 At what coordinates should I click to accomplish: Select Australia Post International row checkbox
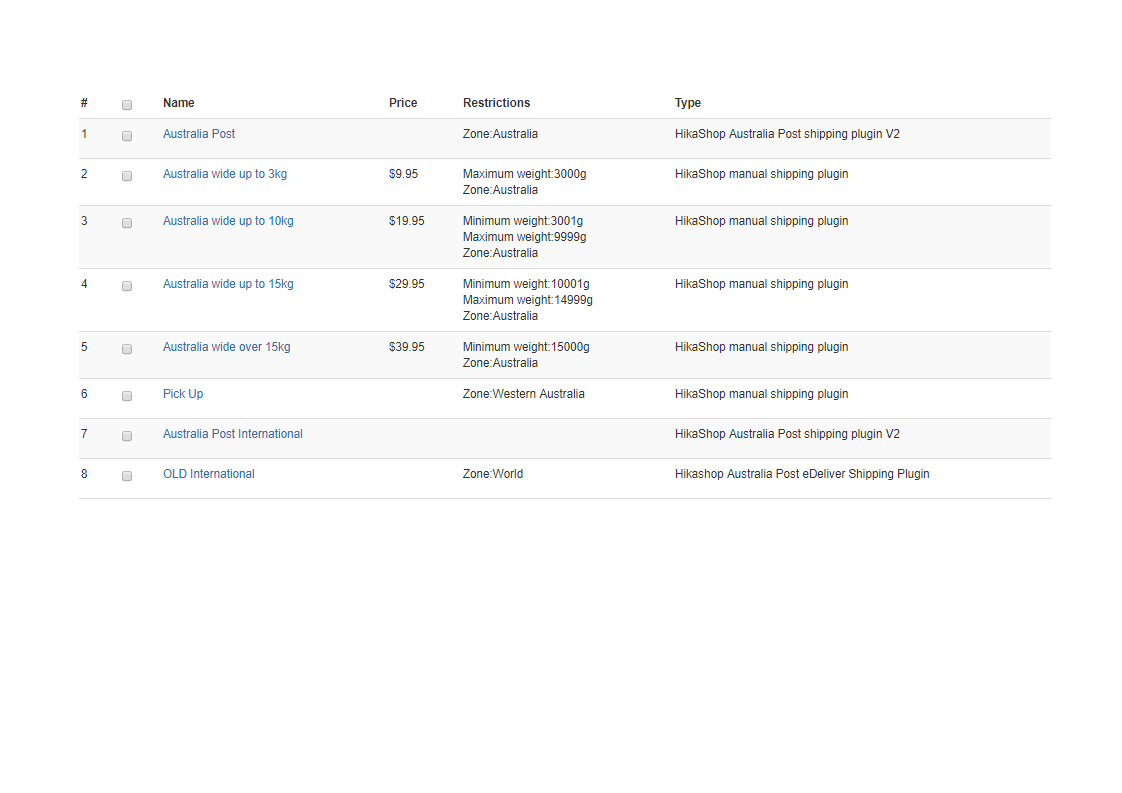127,436
